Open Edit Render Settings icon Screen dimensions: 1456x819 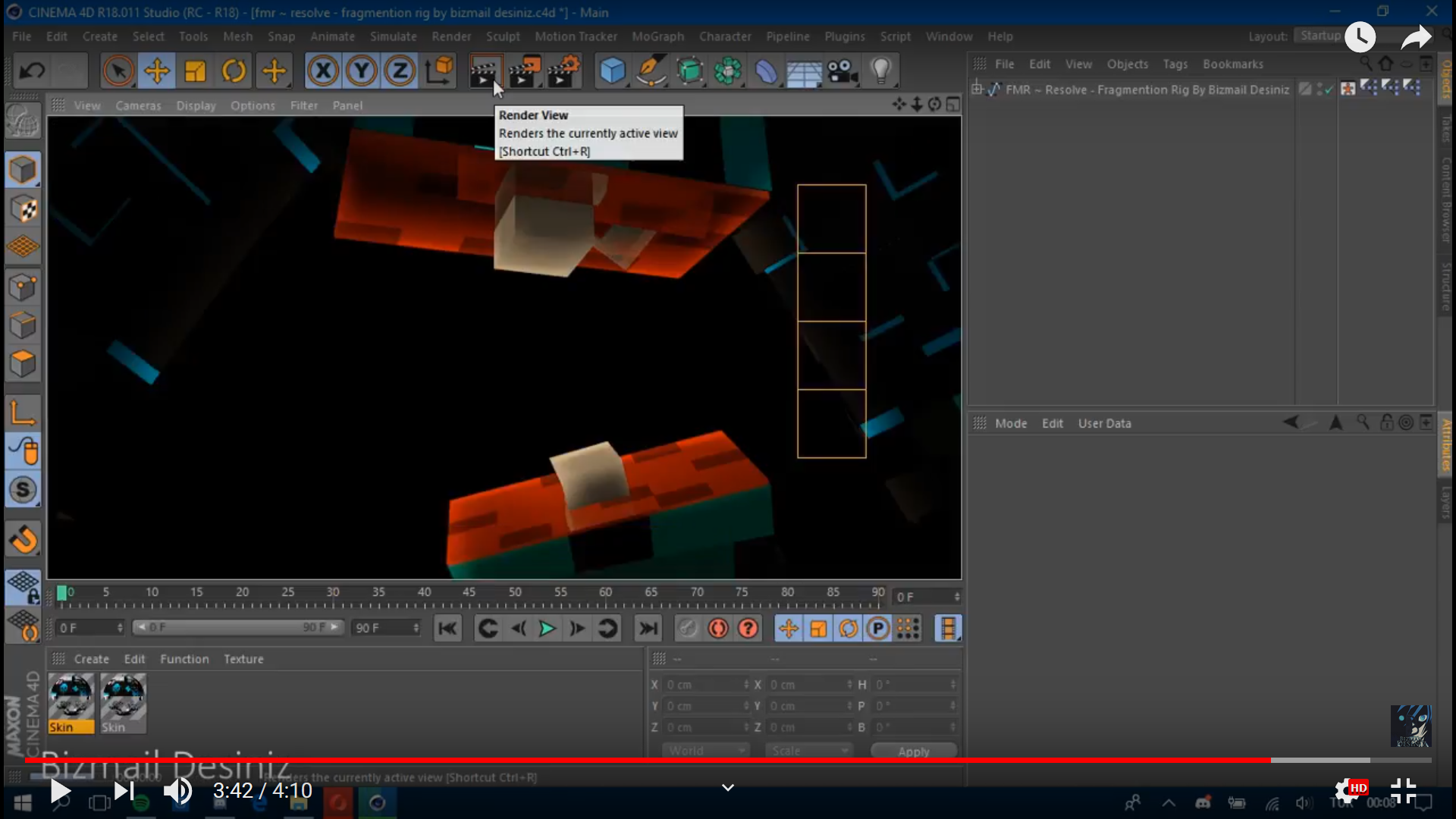[x=564, y=71]
